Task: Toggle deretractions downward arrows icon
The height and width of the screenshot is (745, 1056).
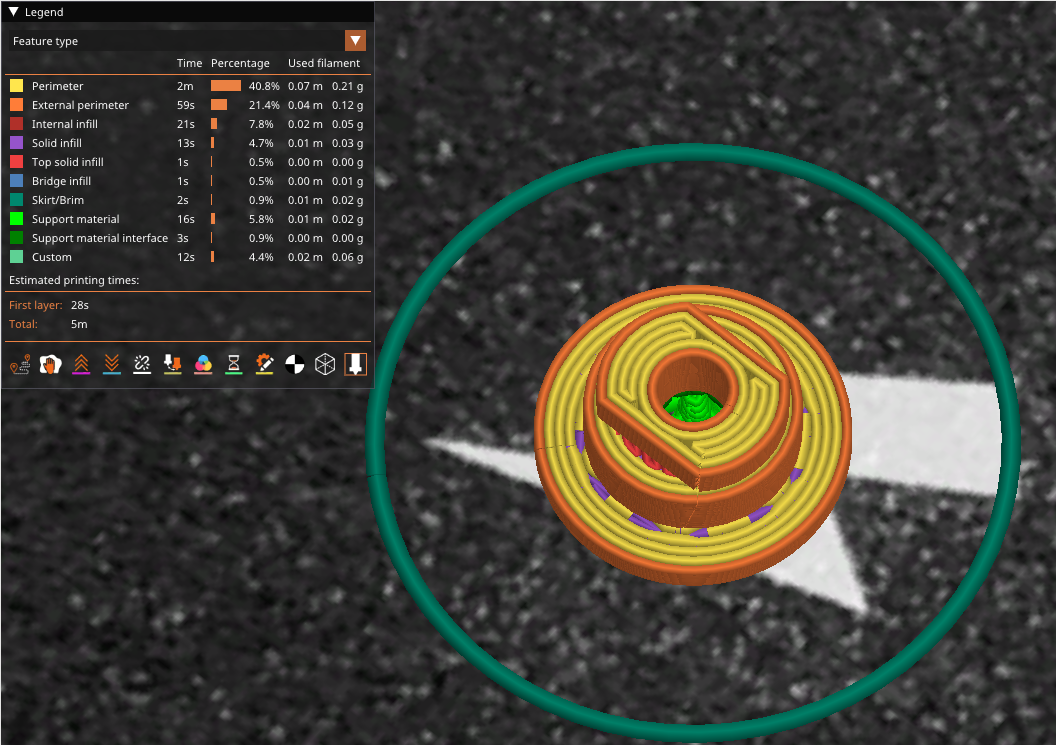Action: point(112,364)
